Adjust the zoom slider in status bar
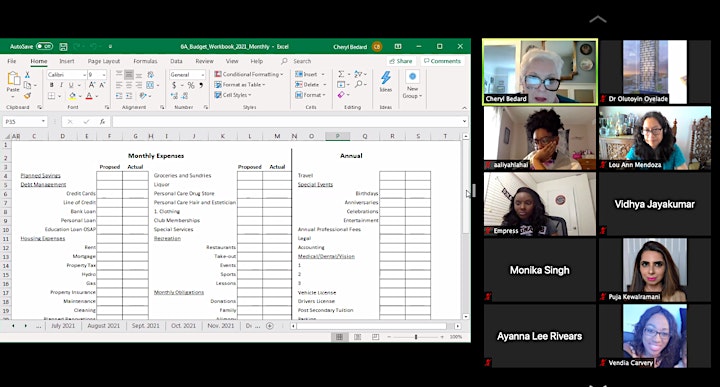The height and width of the screenshot is (387, 720). coord(416,337)
